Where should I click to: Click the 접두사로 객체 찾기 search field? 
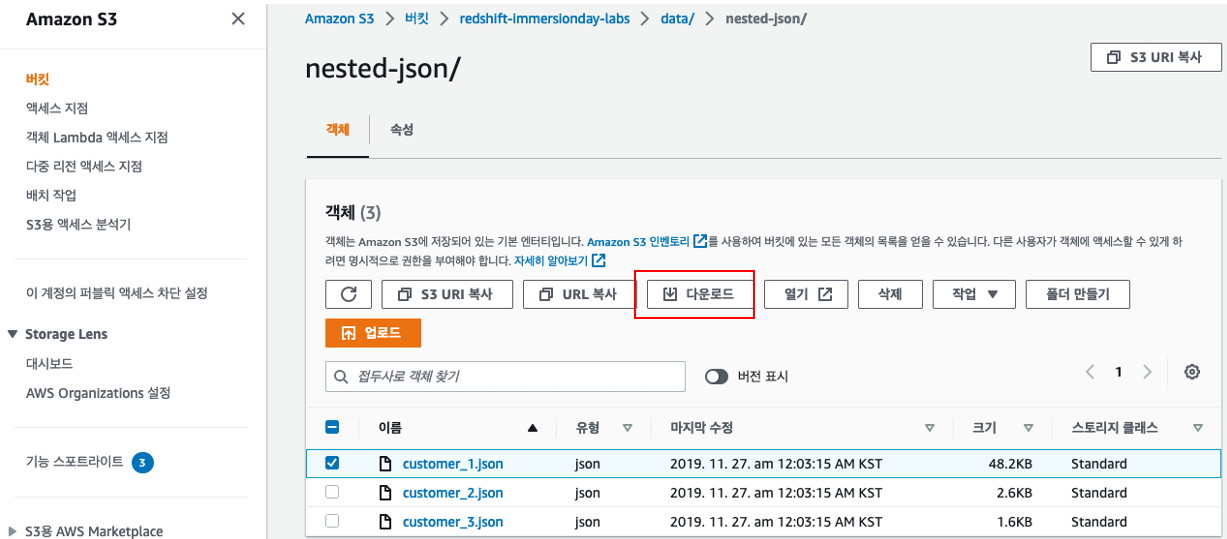(x=505, y=376)
